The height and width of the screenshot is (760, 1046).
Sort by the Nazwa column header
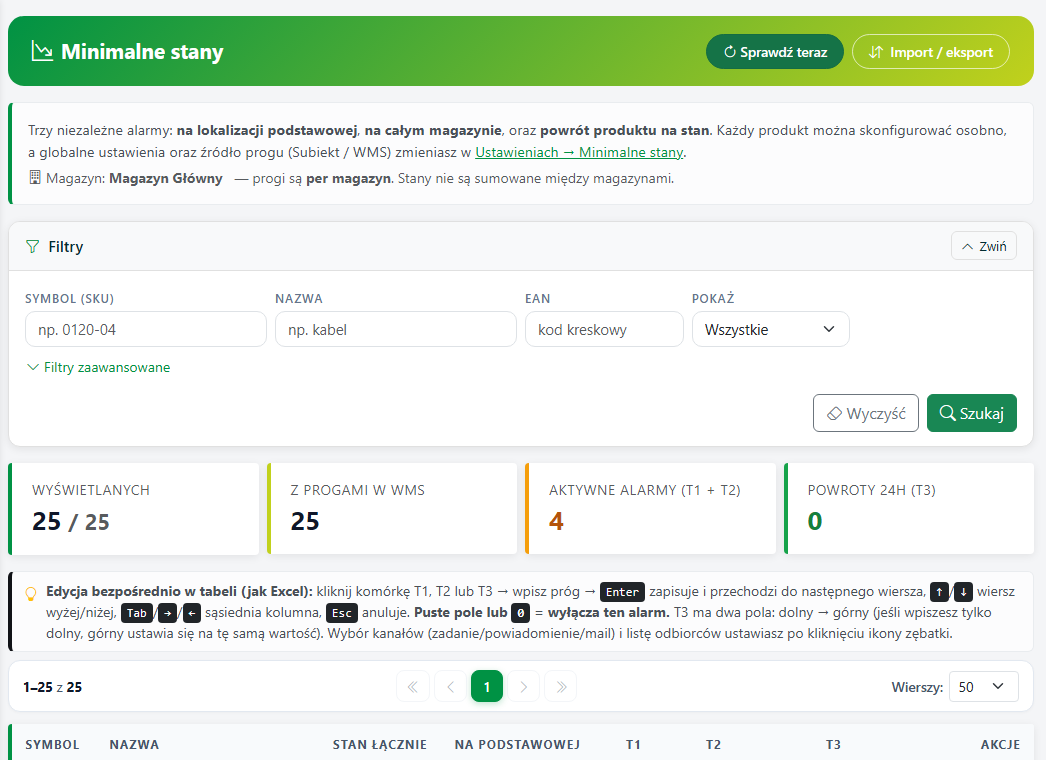click(x=134, y=745)
